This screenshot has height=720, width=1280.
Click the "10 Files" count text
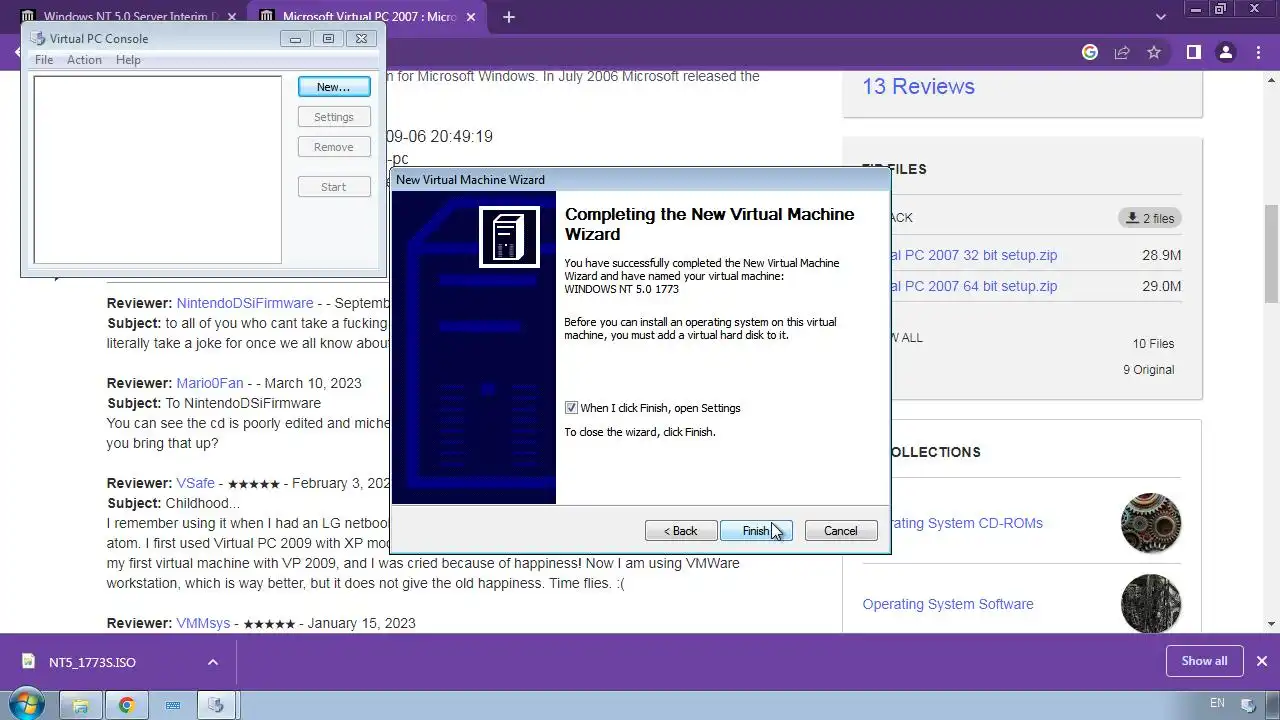1154,344
